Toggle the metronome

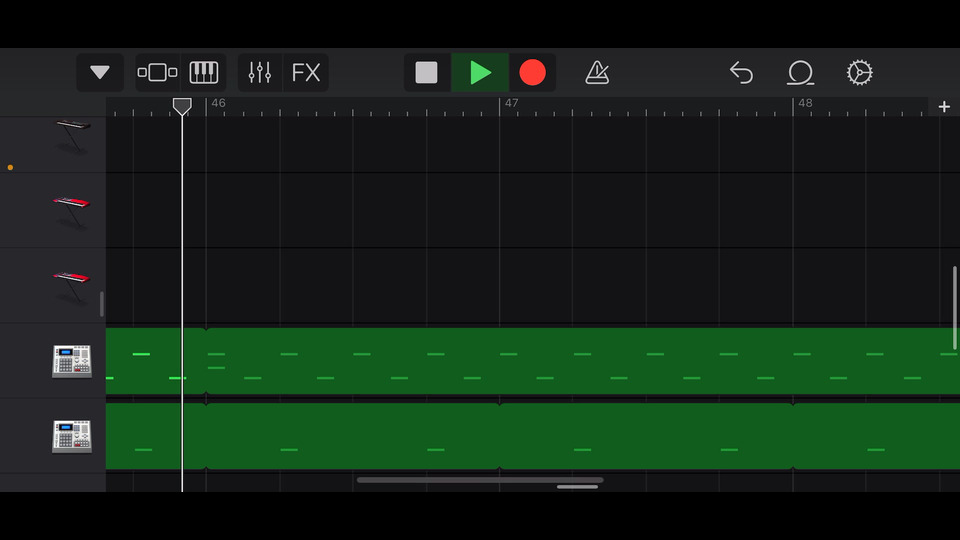point(597,72)
